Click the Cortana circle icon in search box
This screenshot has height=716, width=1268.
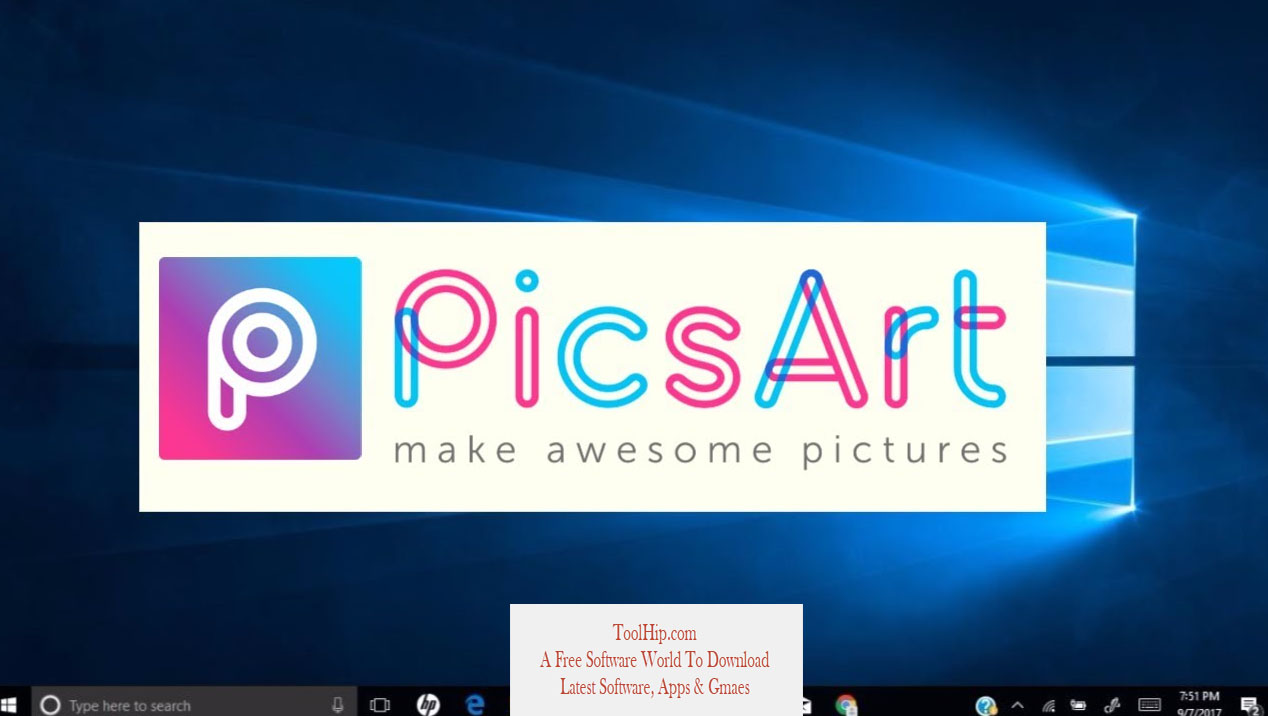(50, 705)
